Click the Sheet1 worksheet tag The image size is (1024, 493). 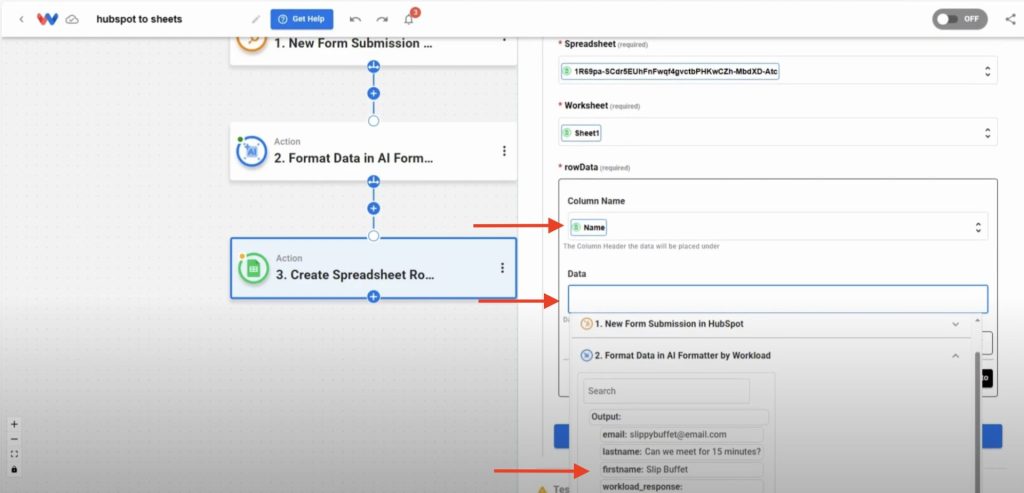pyautogui.click(x=581, y=133)
